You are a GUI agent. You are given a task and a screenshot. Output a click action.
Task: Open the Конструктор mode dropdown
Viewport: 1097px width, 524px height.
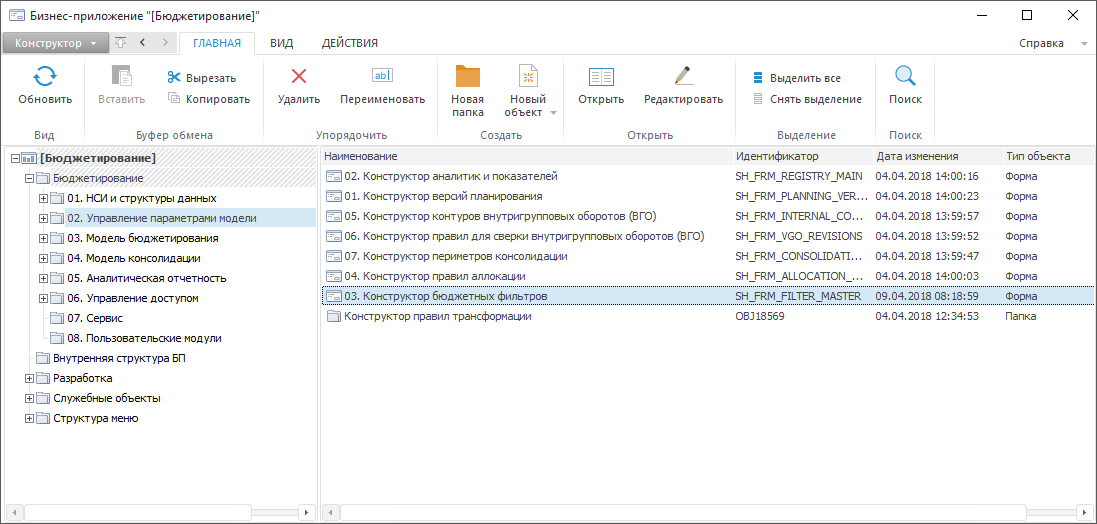56,44
